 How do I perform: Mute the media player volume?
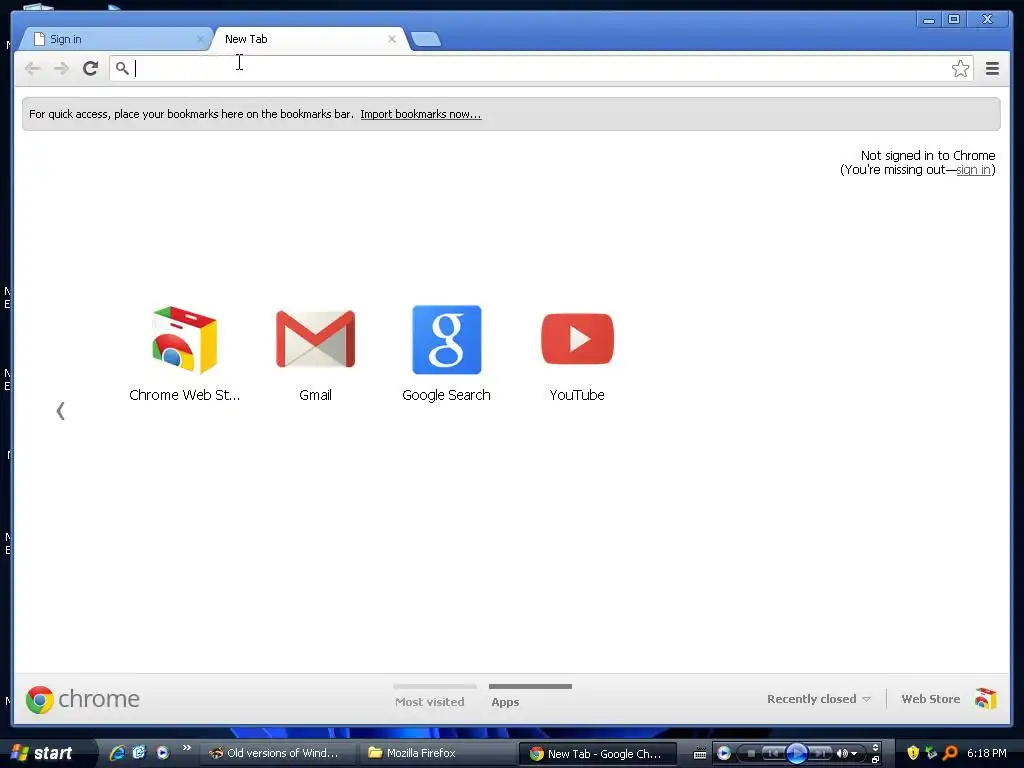(x=841, y=753)
